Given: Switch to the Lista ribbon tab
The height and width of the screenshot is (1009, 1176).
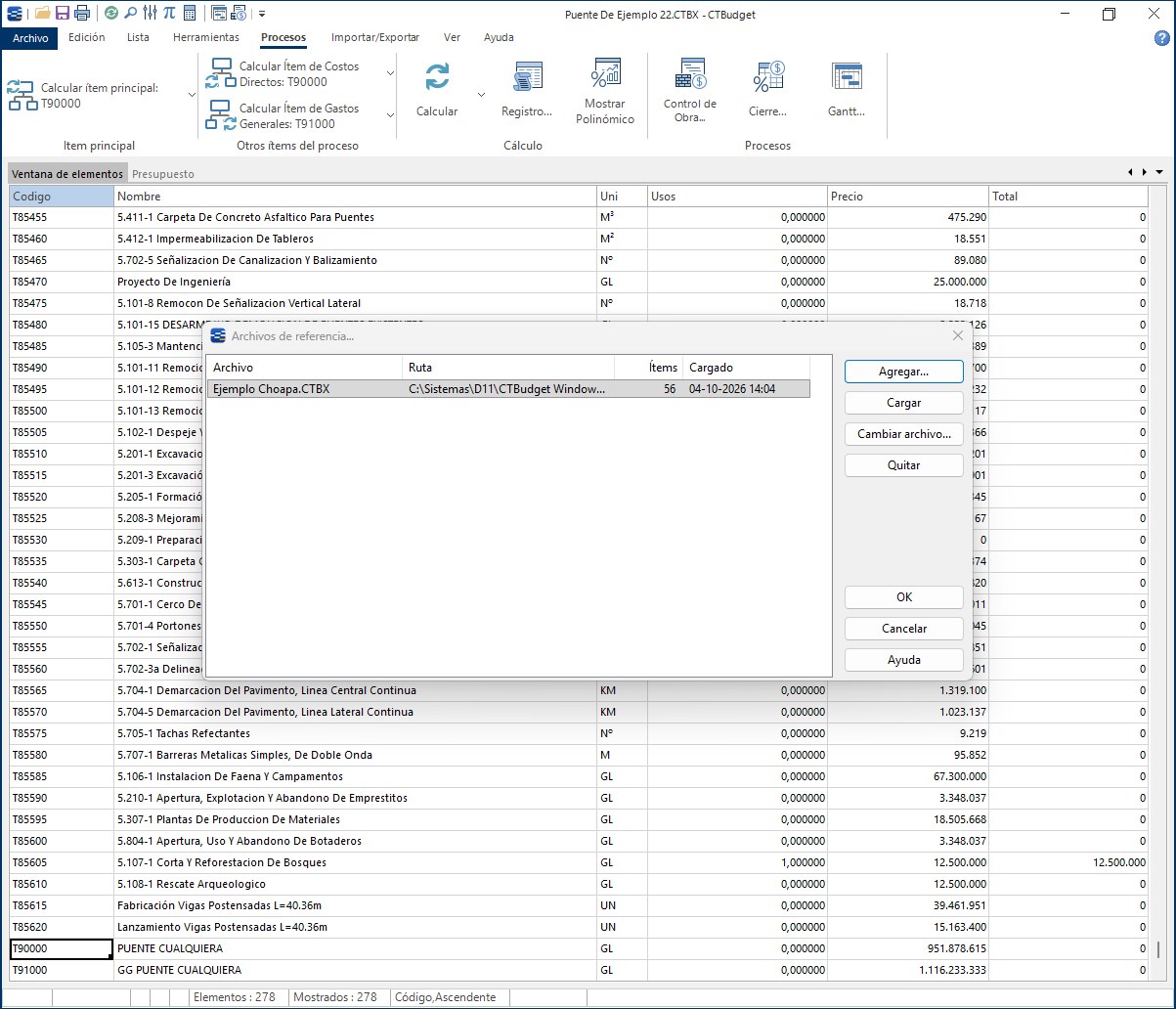Looking at the screenshot, I should pos(139,38).
